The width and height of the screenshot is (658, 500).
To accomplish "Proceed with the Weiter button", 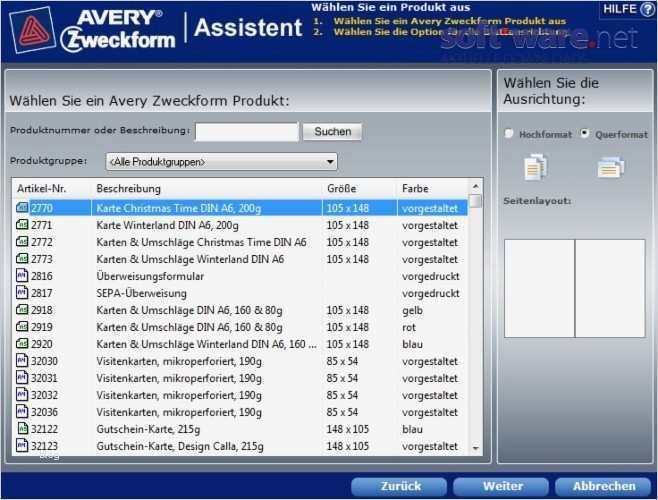I will [501, 487].
